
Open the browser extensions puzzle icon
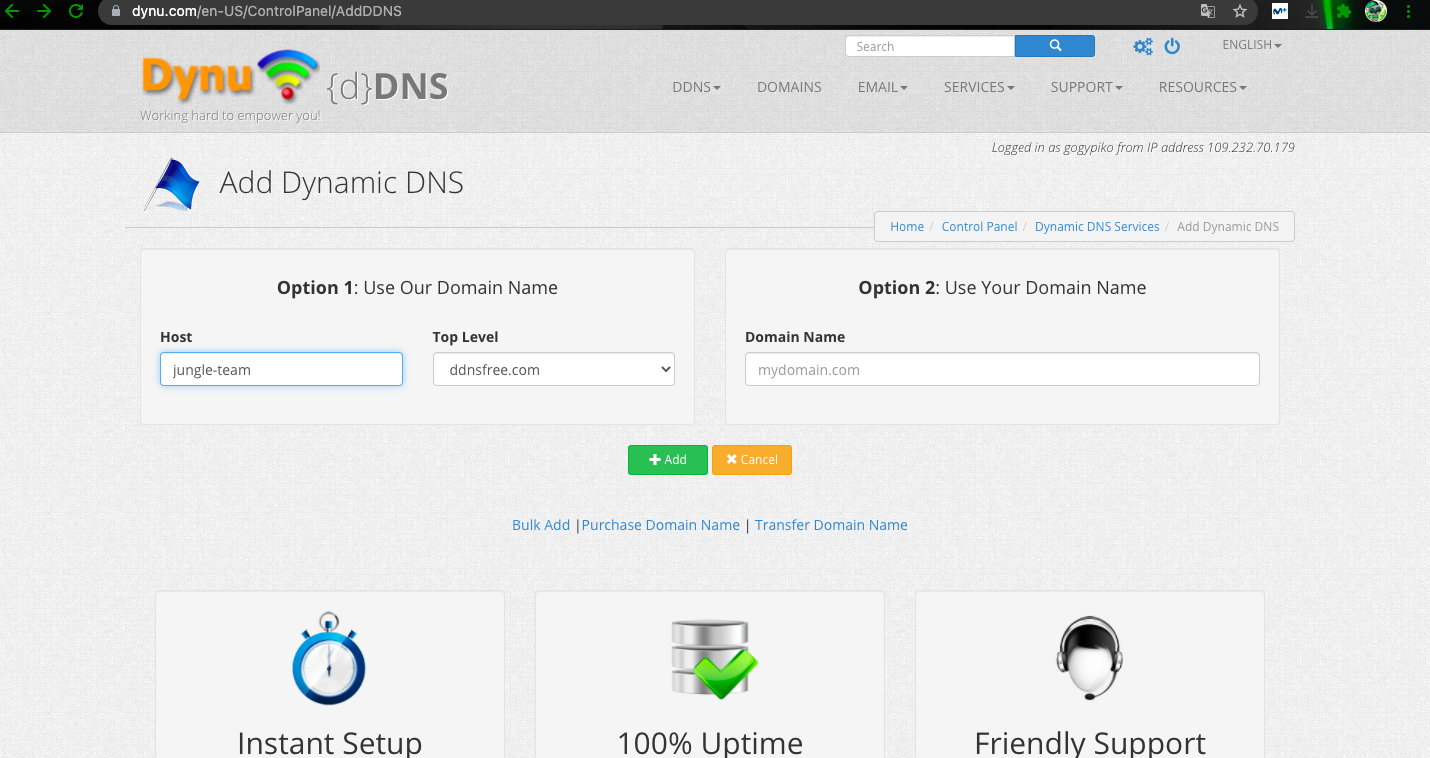coord(1344,12)
